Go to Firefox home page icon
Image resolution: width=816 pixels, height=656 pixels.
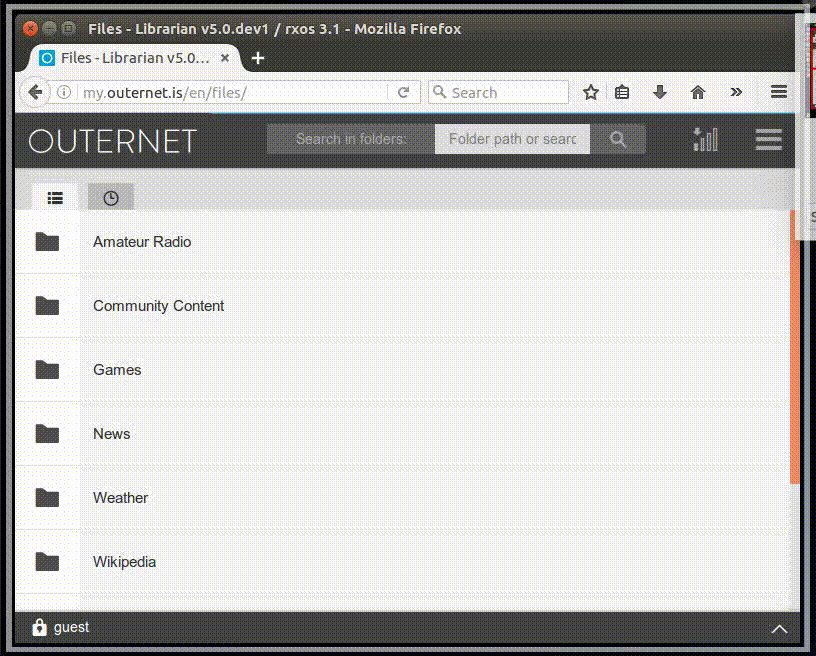pos(698,93)
